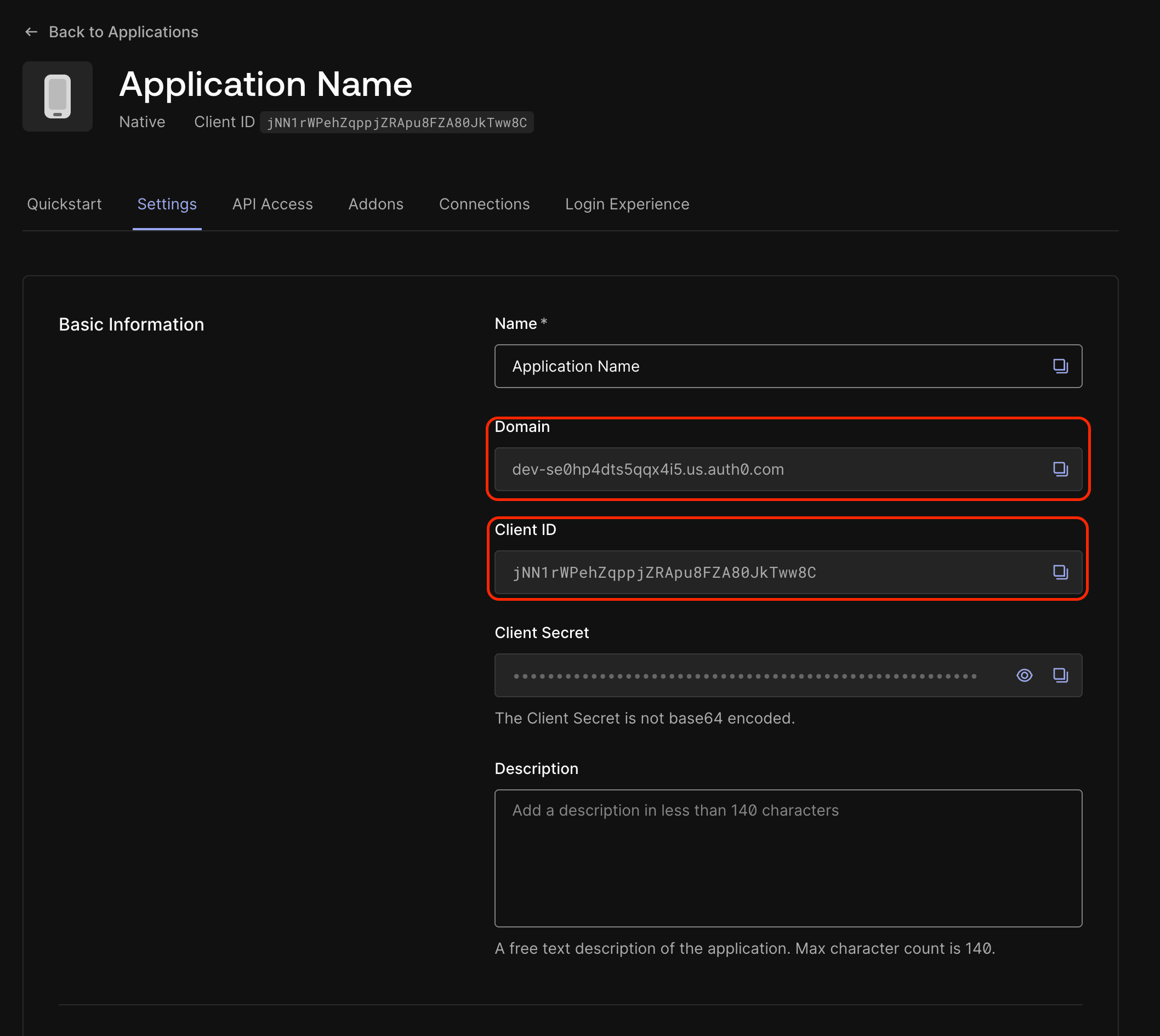Click the Native application type label

143,122
